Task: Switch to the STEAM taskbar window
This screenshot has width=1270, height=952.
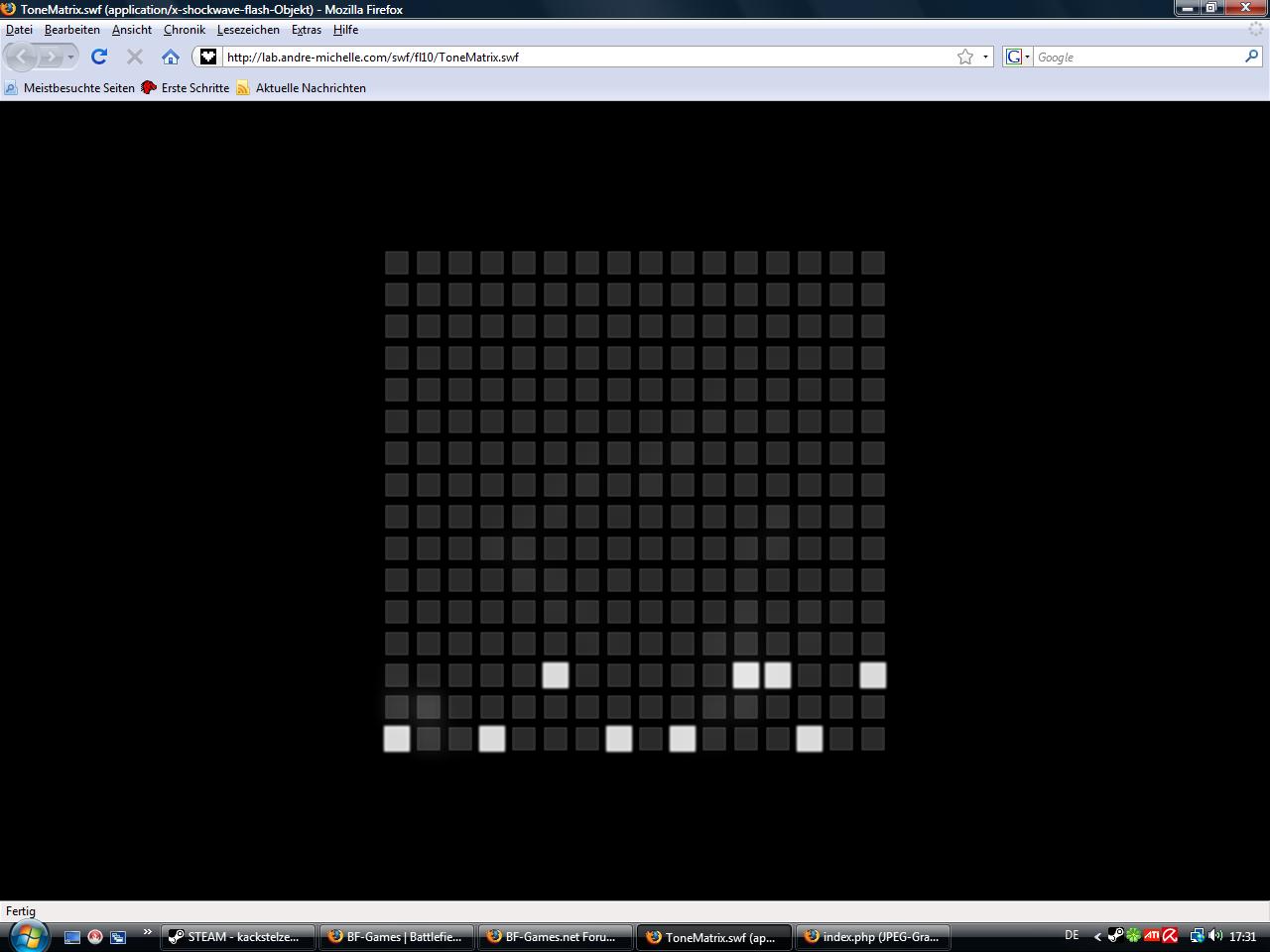Action: pyautogui.click(x=238, y=936)
